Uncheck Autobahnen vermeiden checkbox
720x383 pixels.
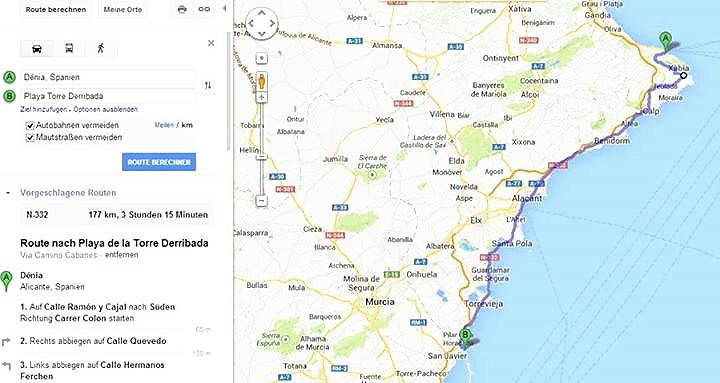pyautogui.click(x=30, y=125)
